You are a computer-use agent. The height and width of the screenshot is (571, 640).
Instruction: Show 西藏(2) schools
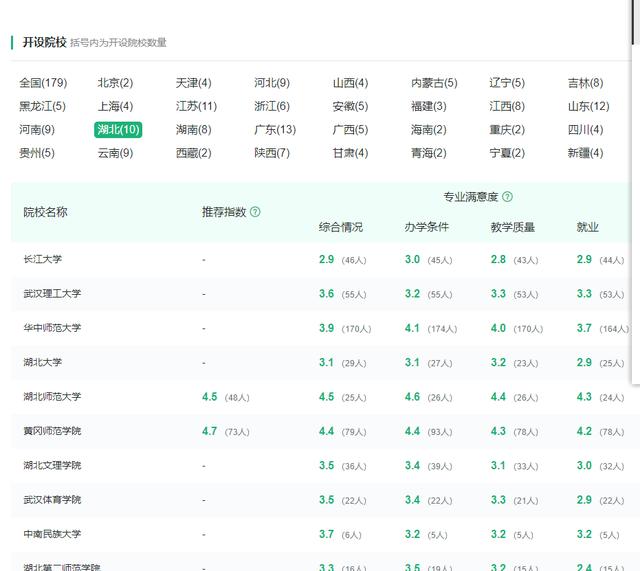tap(193, 153)
